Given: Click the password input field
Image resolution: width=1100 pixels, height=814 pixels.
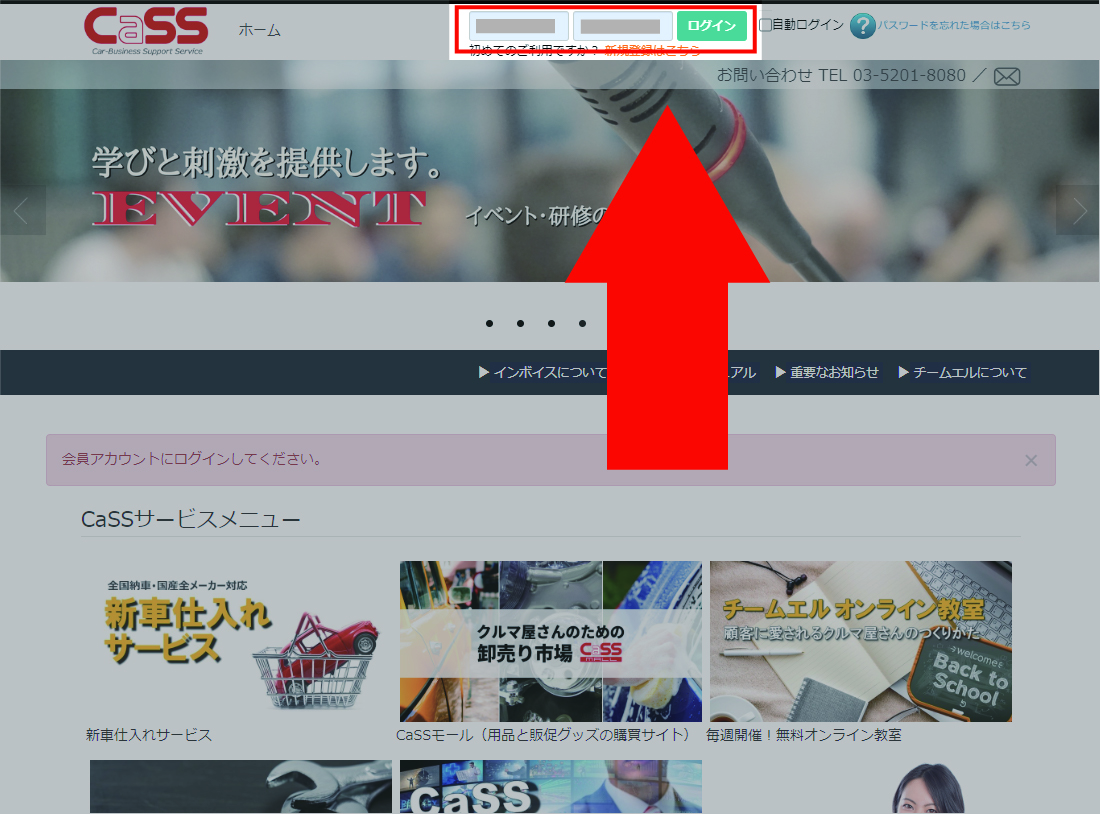Looking at the screenshot, I should 622,26.
